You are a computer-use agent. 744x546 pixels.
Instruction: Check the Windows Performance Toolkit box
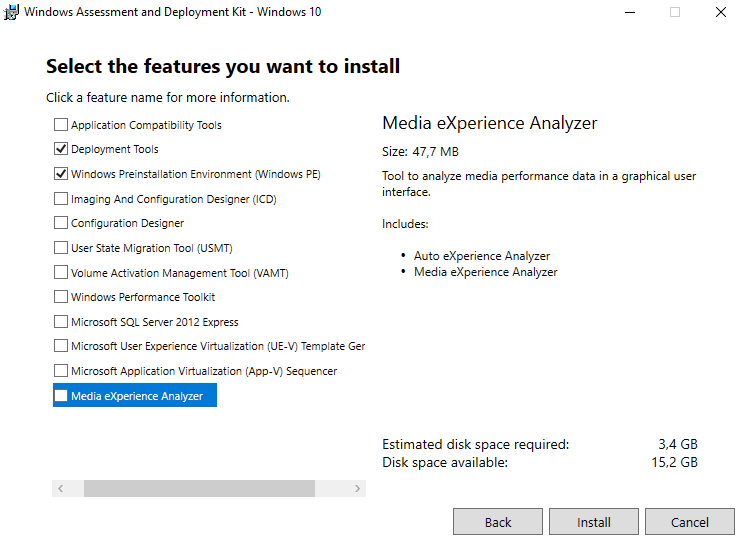click(61, 297)
